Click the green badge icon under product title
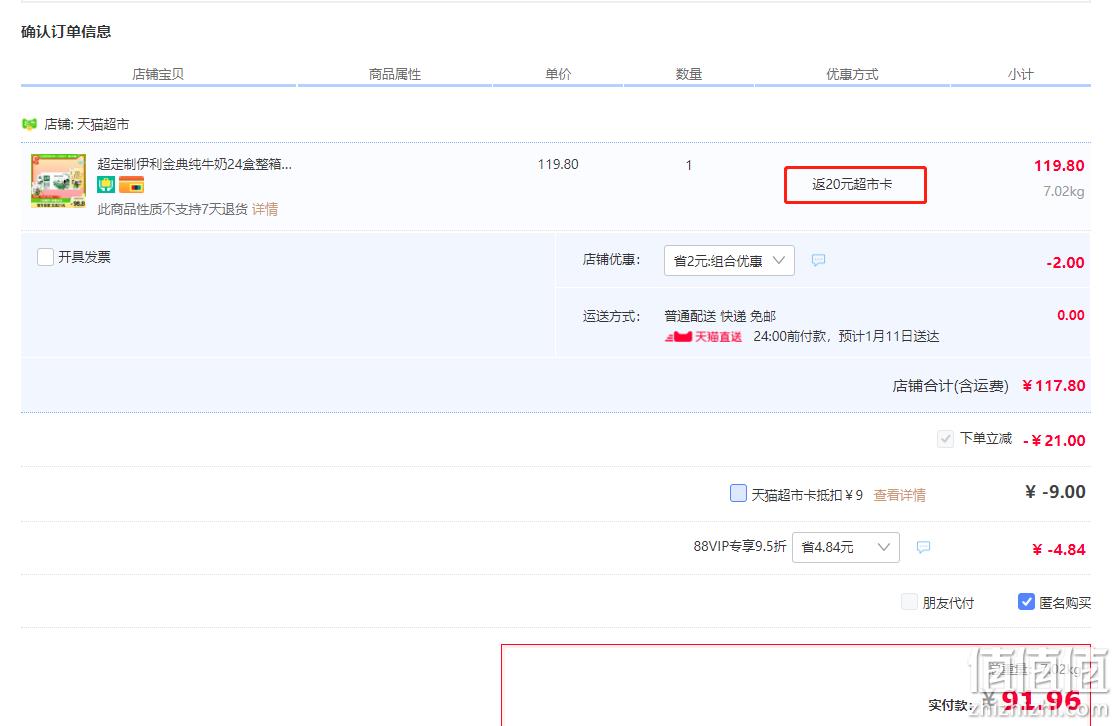The width and height of the screenshot is (1118, 726). [106, 185]
